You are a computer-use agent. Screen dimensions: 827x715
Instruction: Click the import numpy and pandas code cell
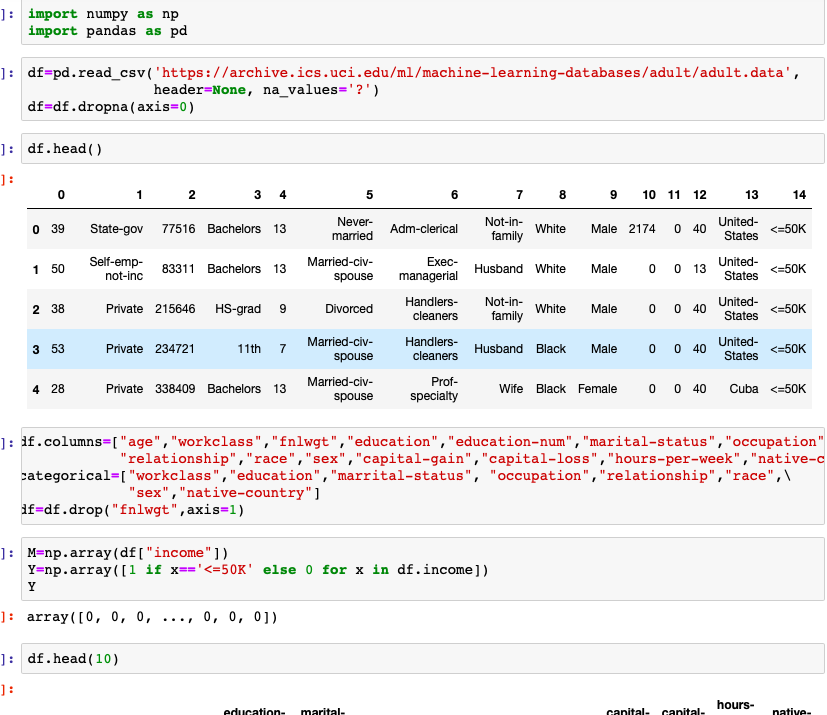click(422, 22)
